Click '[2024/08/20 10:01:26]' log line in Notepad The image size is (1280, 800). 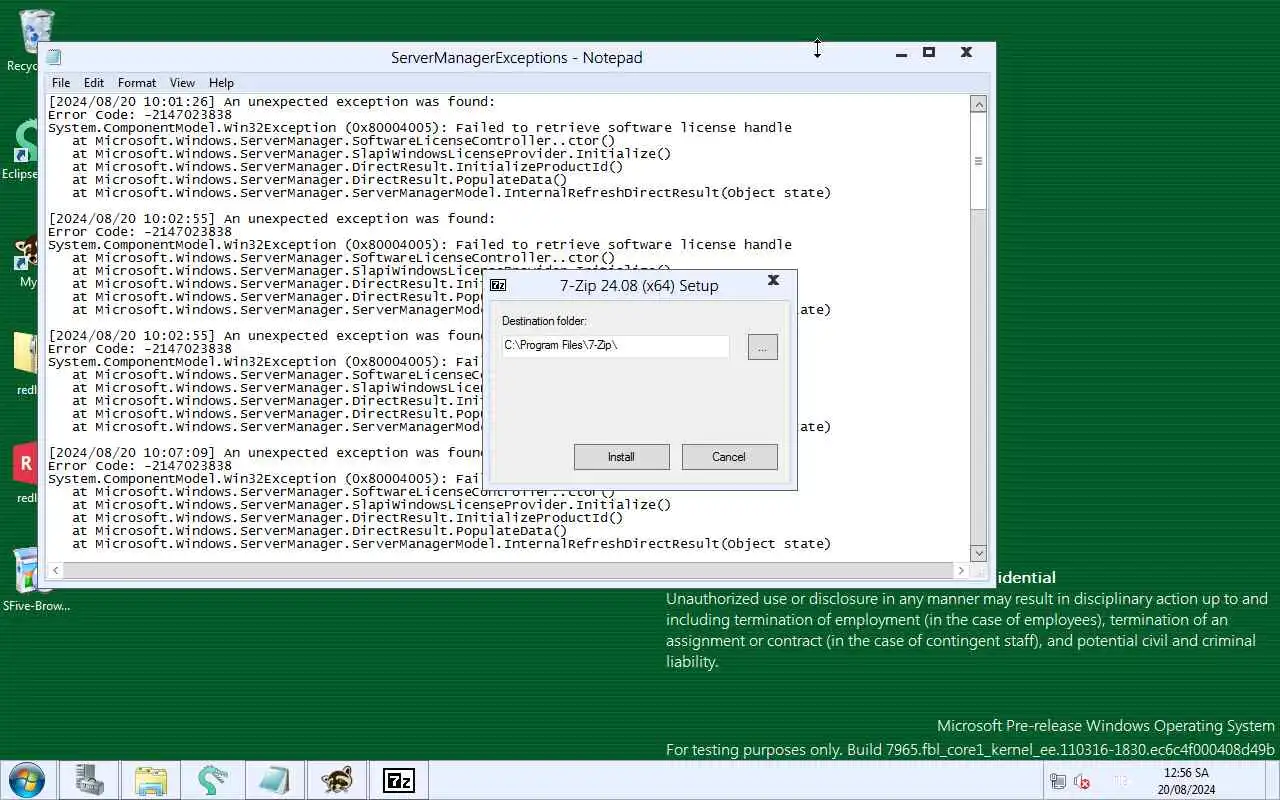[x=272, y=102]
